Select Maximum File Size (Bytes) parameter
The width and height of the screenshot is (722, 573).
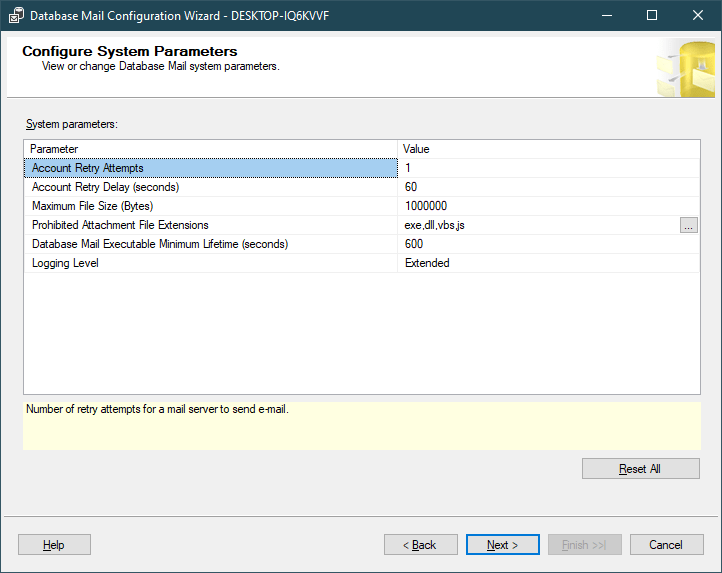[x=211, y=206]
